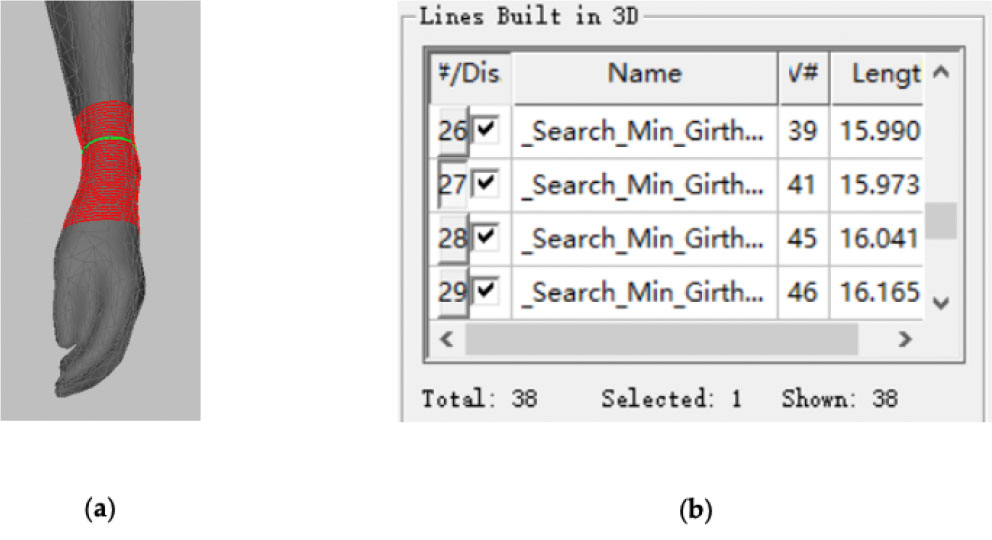Click the green girth line on wrist
992x540 pixels.
(108, 142)
